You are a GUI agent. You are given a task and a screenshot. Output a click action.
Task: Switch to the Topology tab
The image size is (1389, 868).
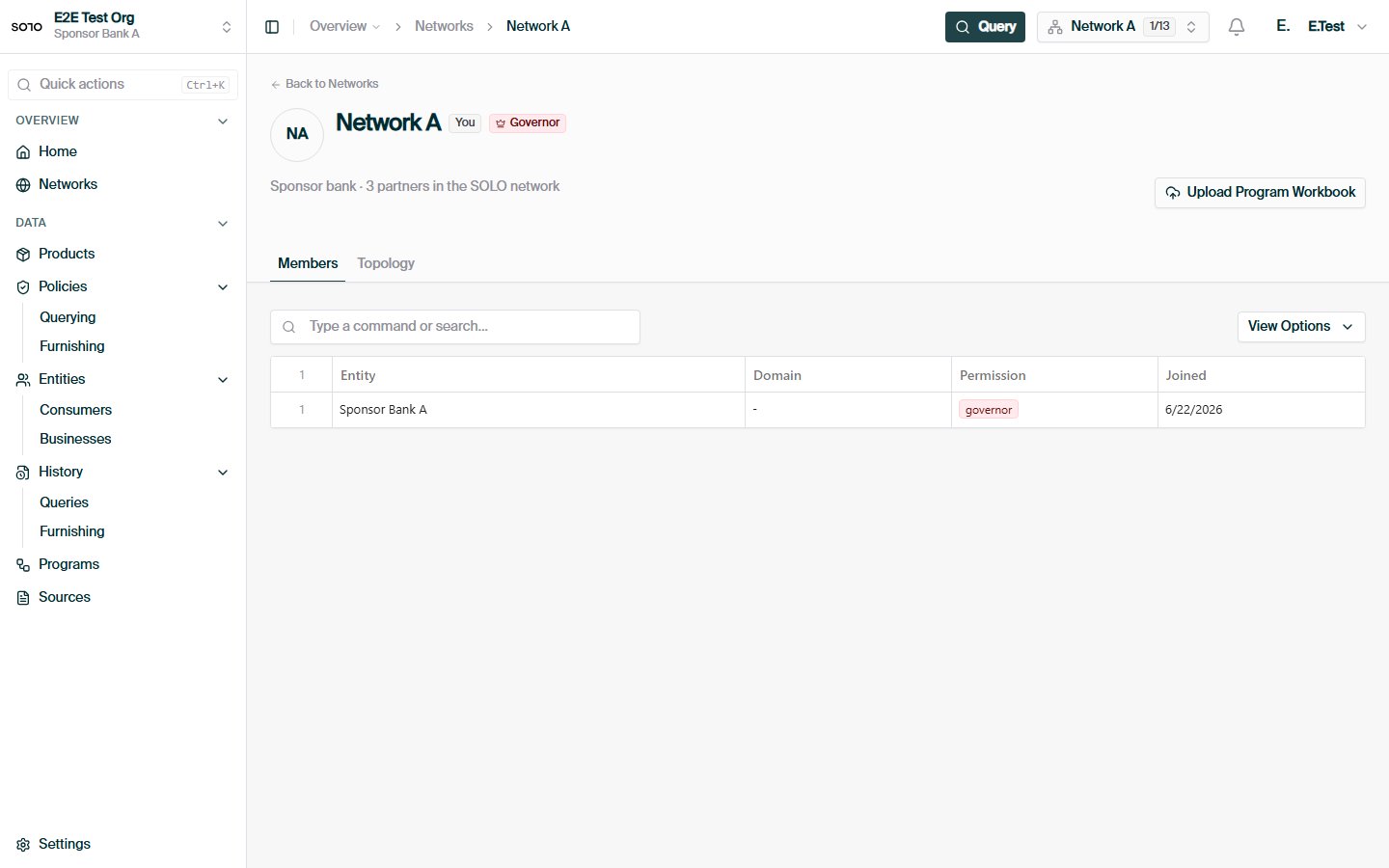pos(386,263)
